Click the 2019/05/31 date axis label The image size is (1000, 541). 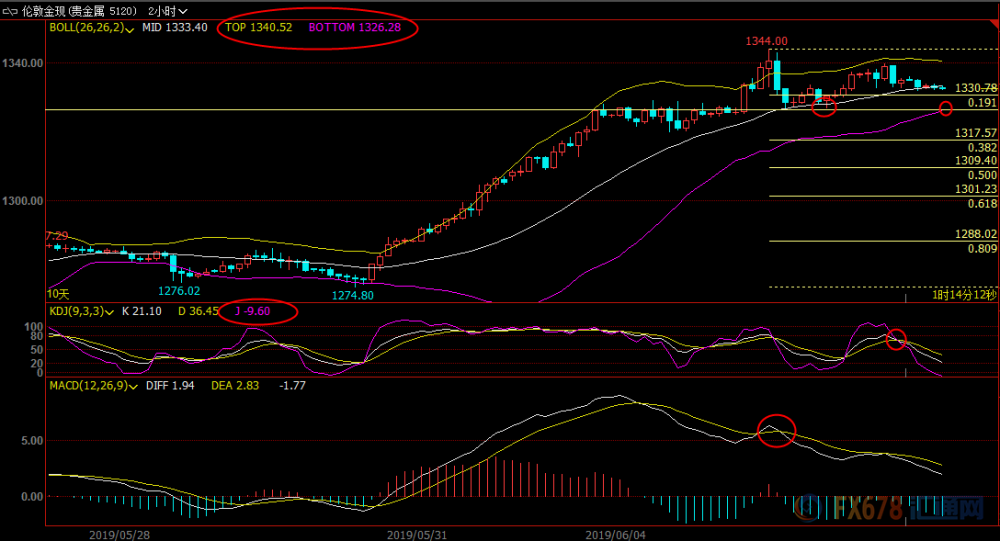(416, 535)
